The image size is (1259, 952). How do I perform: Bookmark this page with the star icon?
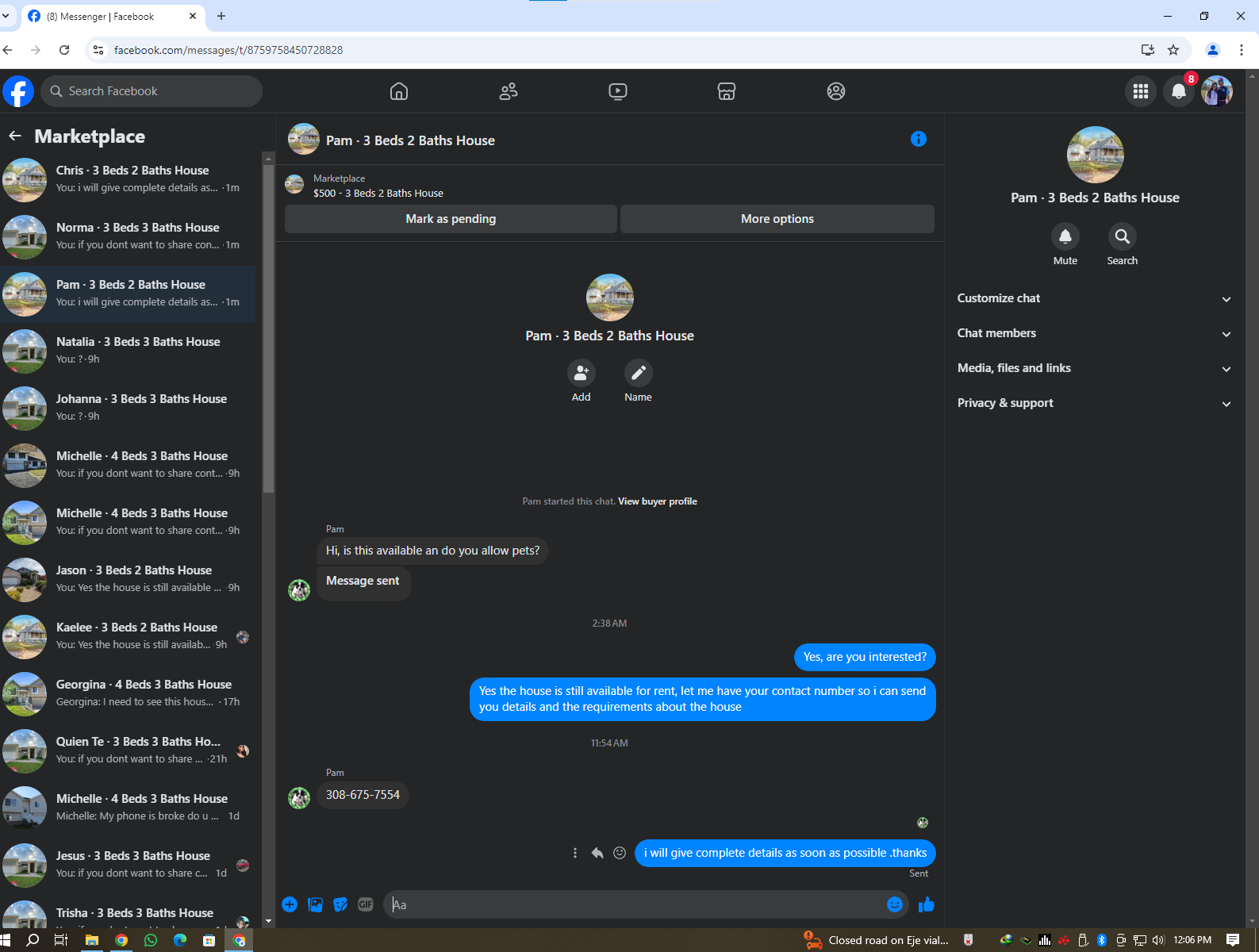click(1173, 50)
